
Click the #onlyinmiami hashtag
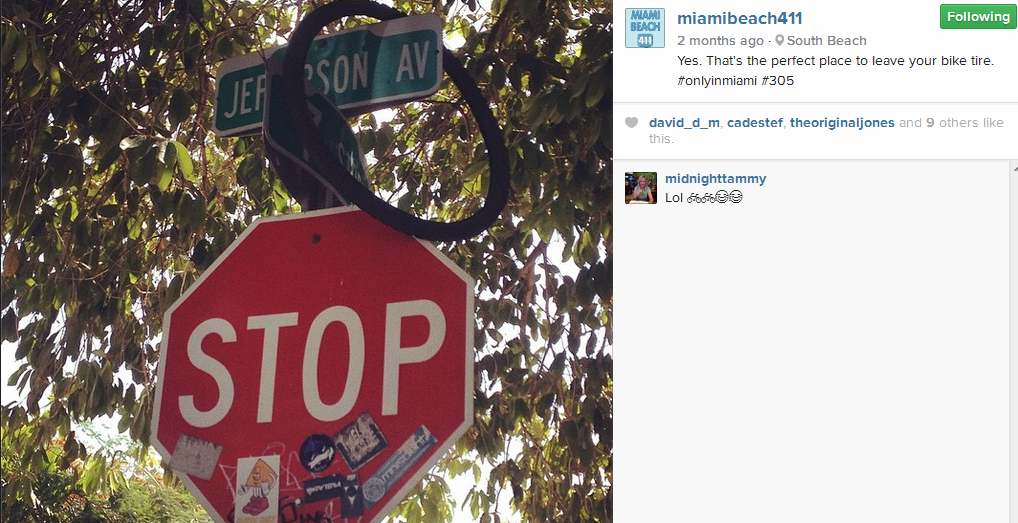[x=717, y=81]
